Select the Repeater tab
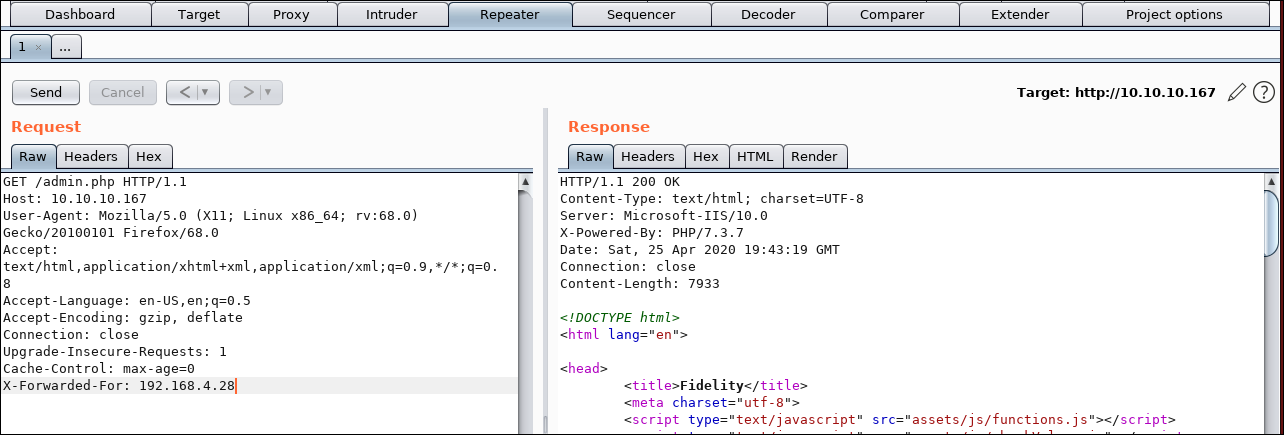1284x435 pixels. pyautogui.click(x=510, y=15)
